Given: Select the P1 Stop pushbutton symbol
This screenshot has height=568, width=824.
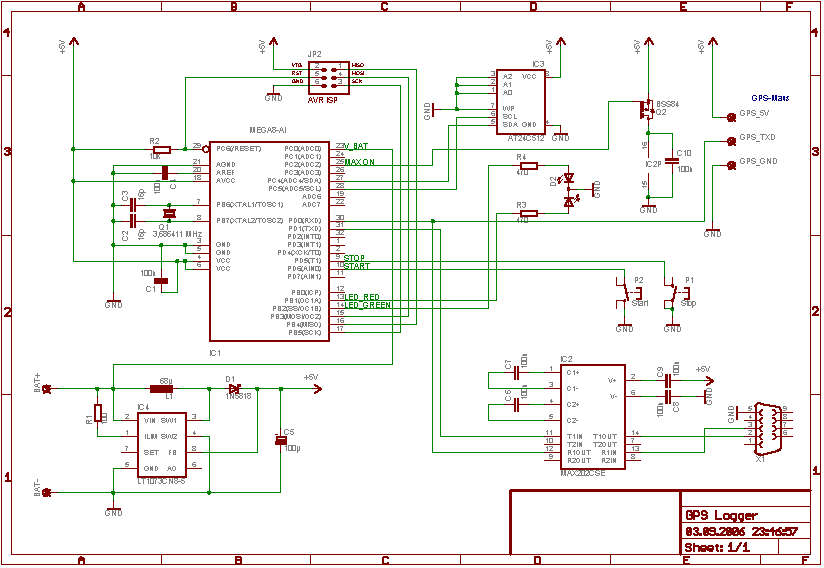Looking at the screenshot, I should 677,293.
